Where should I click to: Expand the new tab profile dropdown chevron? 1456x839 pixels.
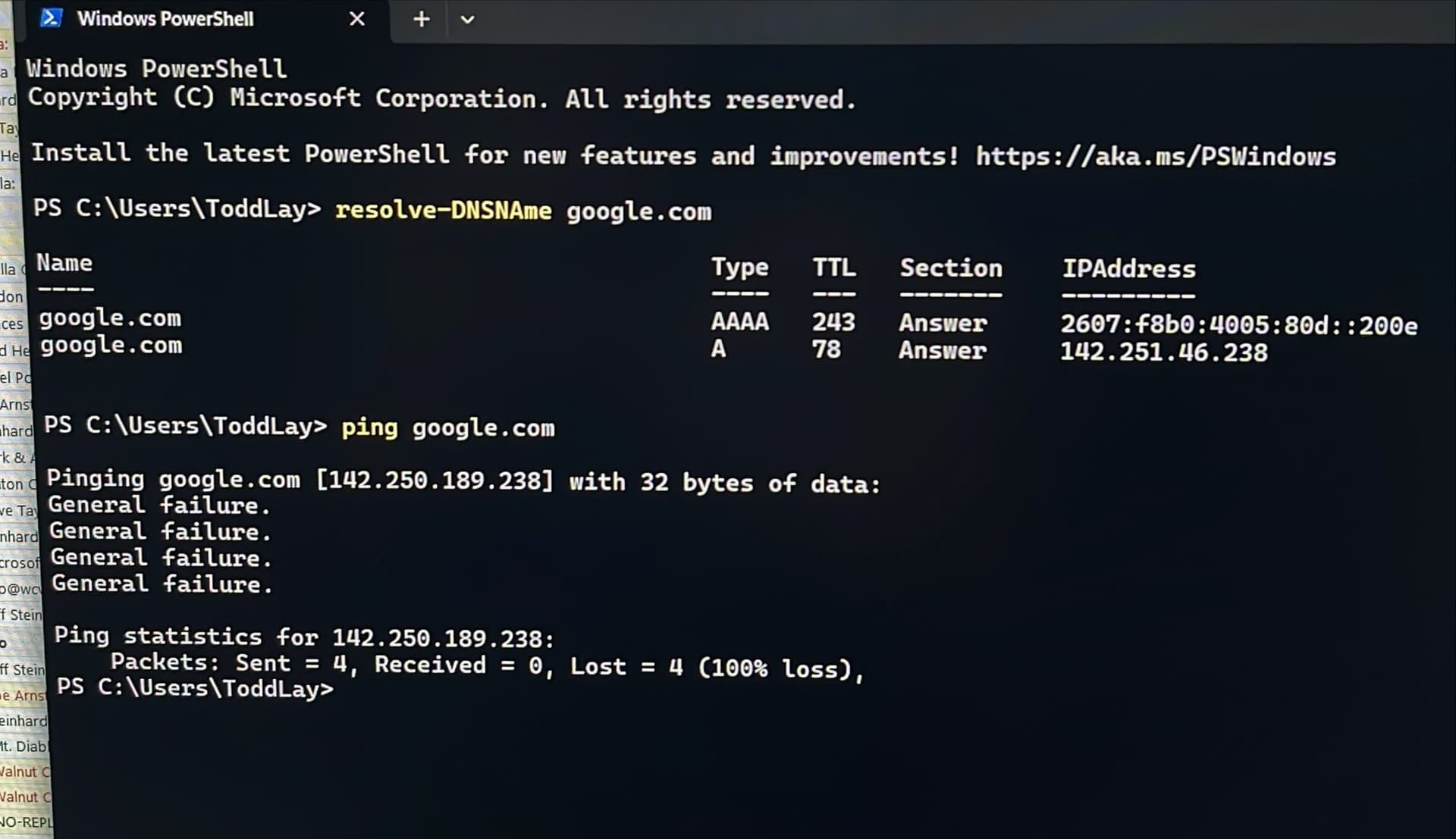coord(467,20)
